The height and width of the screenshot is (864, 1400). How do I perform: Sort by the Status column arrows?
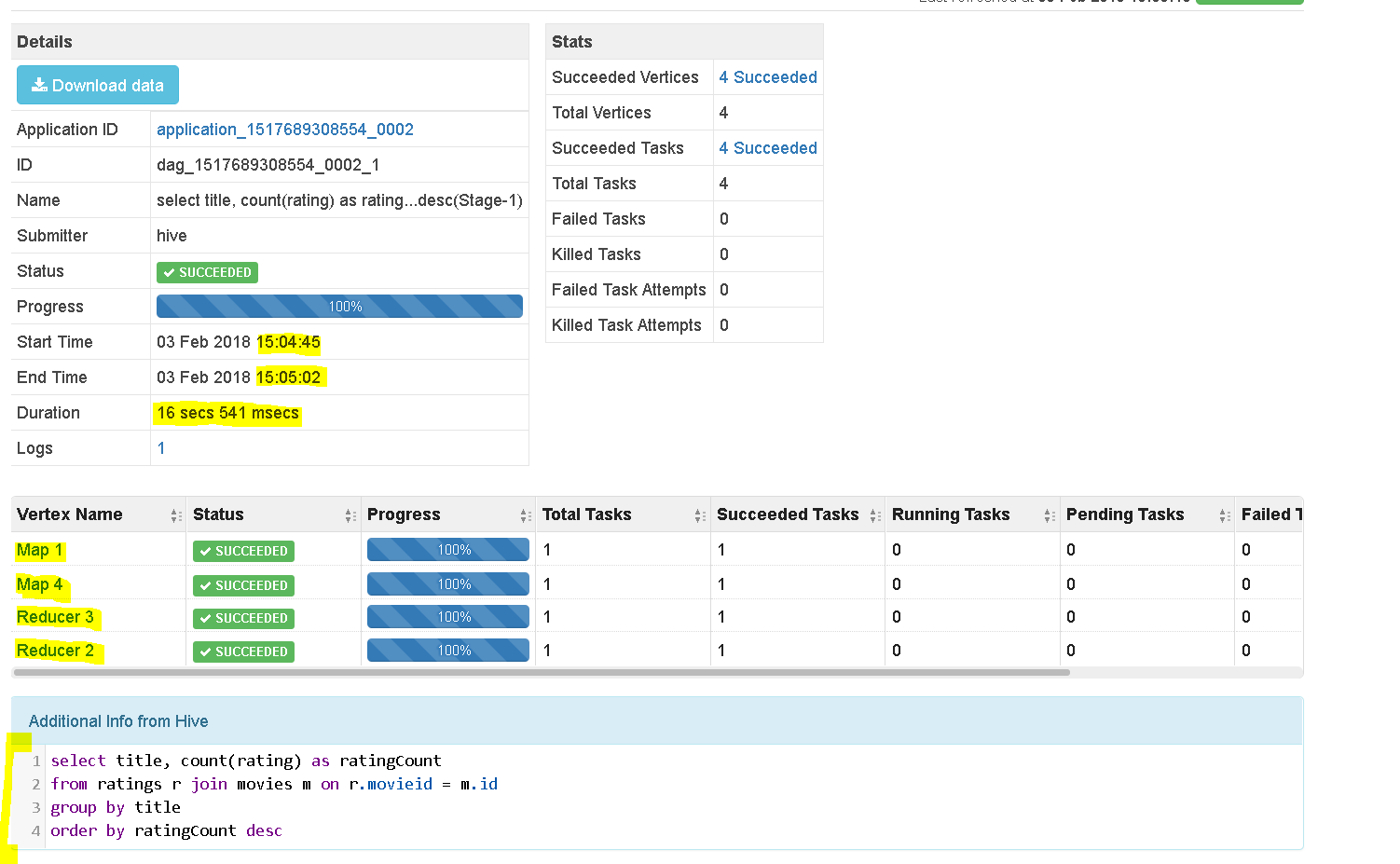tap(350, 515)
